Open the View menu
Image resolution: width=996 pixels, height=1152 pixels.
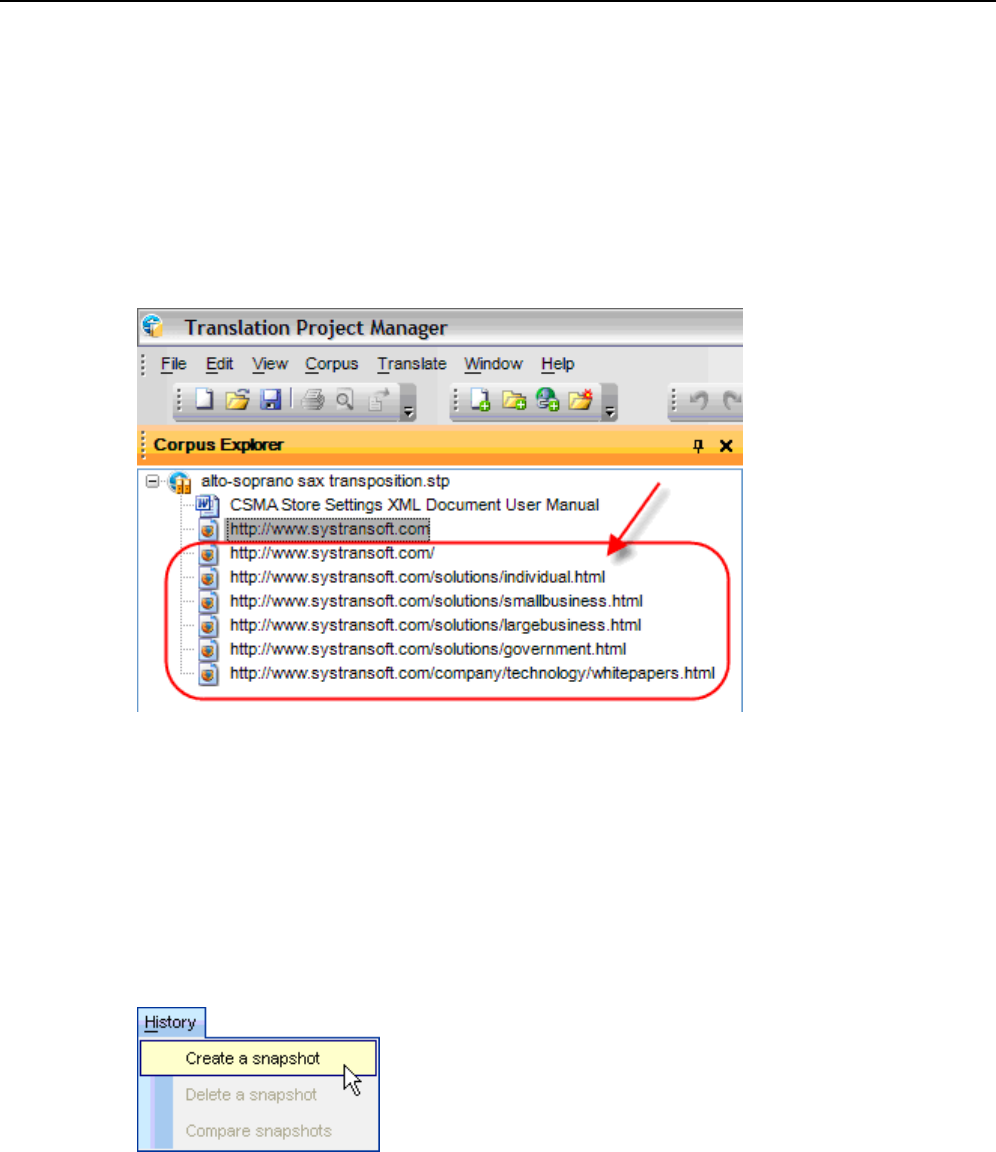(x=270, y=364)
